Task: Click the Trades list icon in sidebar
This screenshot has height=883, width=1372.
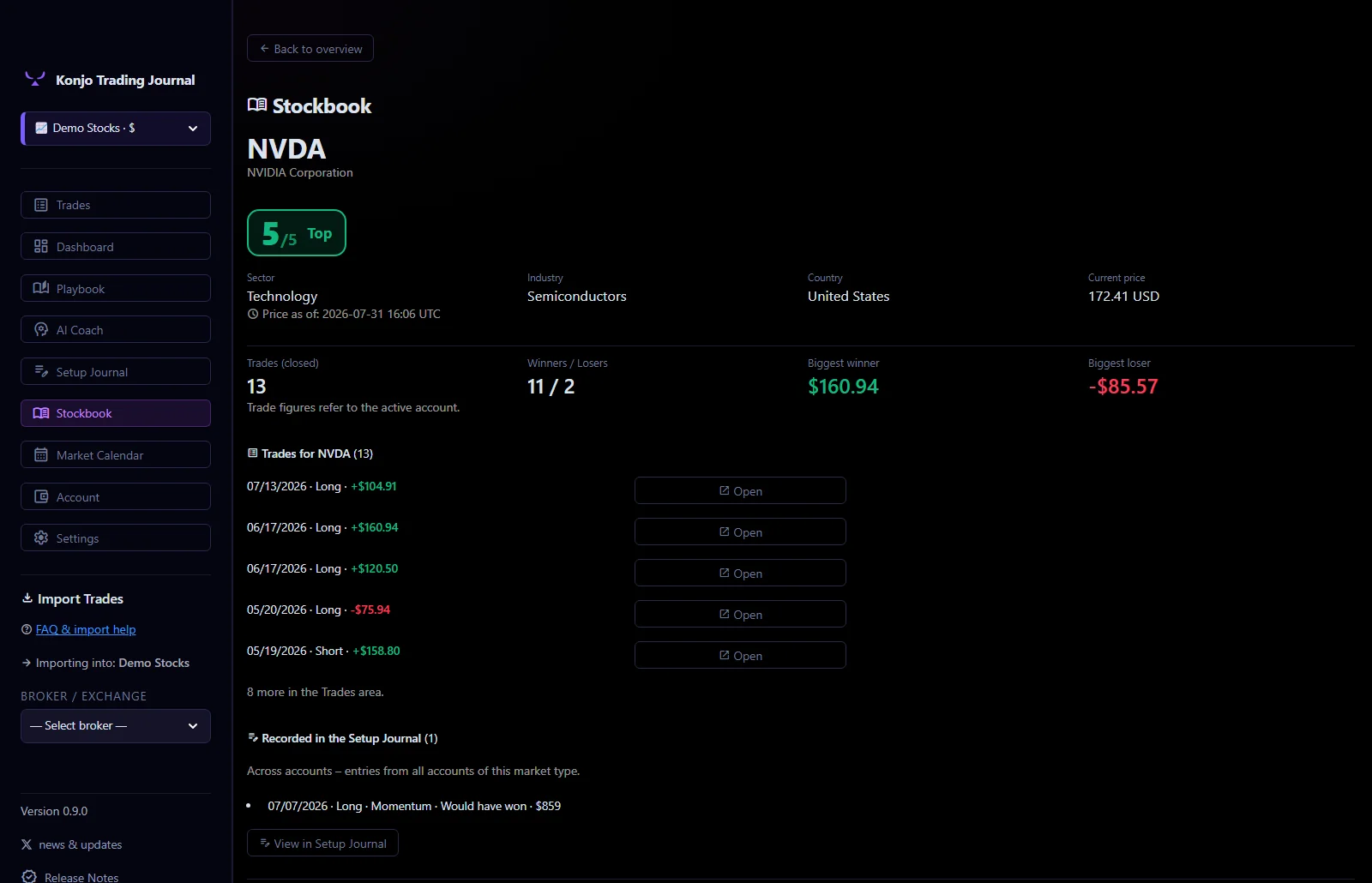Action: [x=41, y=205]
